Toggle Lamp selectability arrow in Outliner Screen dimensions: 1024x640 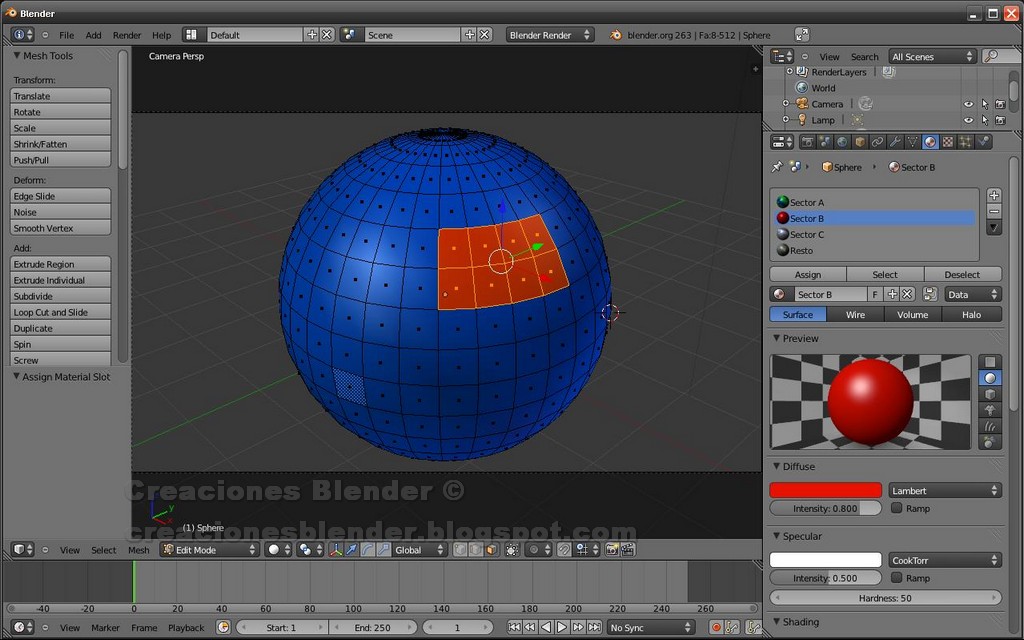point(986,119)
